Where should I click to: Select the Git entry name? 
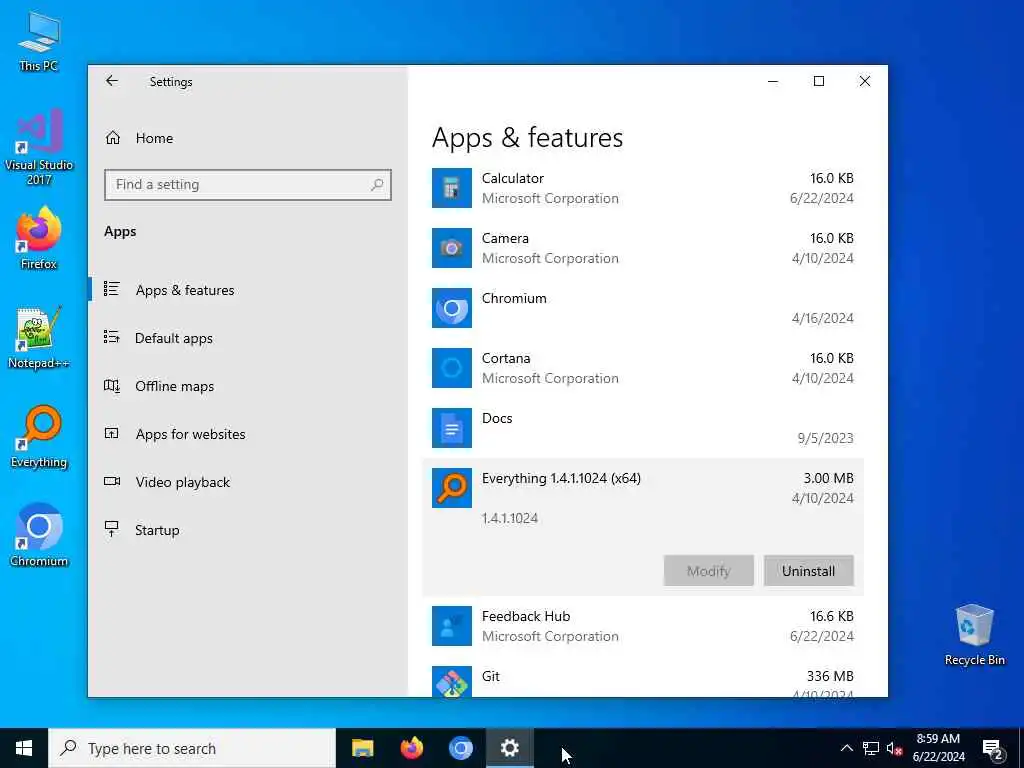(490, 677)
